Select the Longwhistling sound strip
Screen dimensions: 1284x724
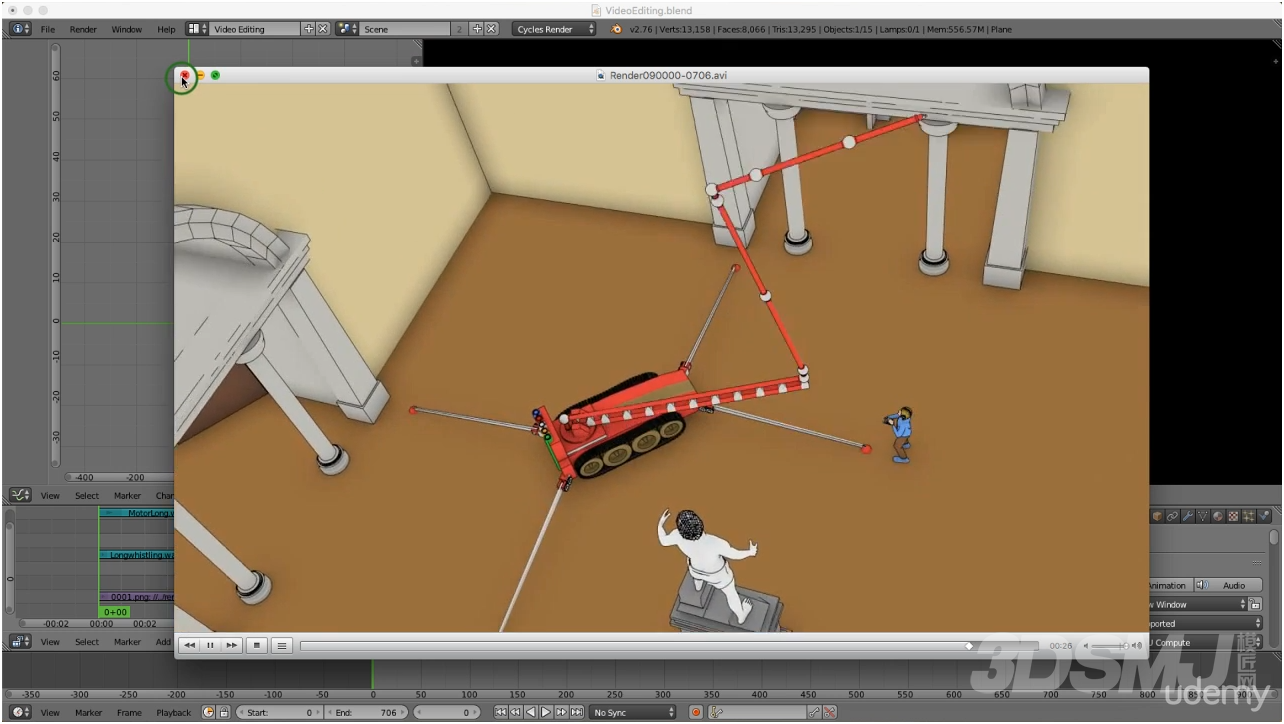coord(138,555)
